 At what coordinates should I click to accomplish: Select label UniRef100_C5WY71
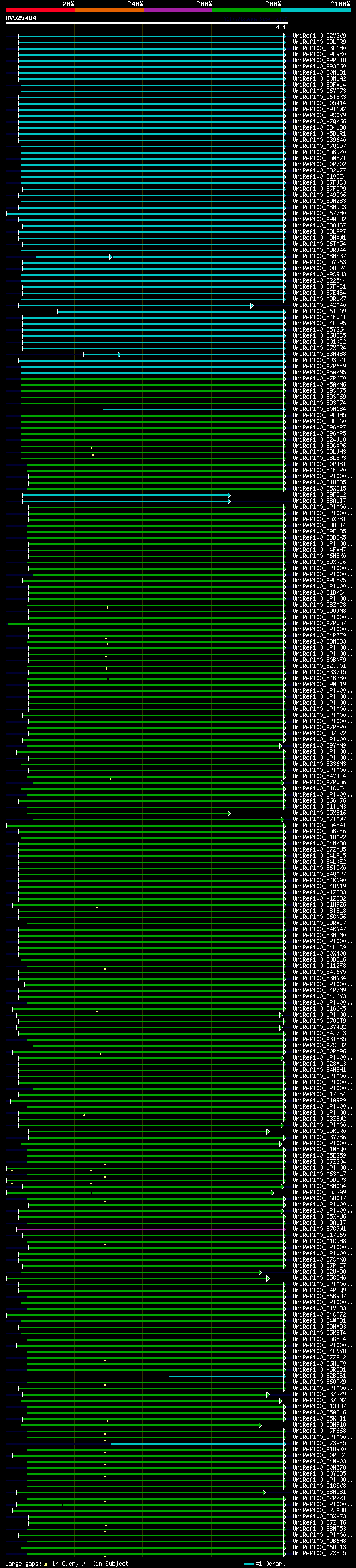coord(319,159)
